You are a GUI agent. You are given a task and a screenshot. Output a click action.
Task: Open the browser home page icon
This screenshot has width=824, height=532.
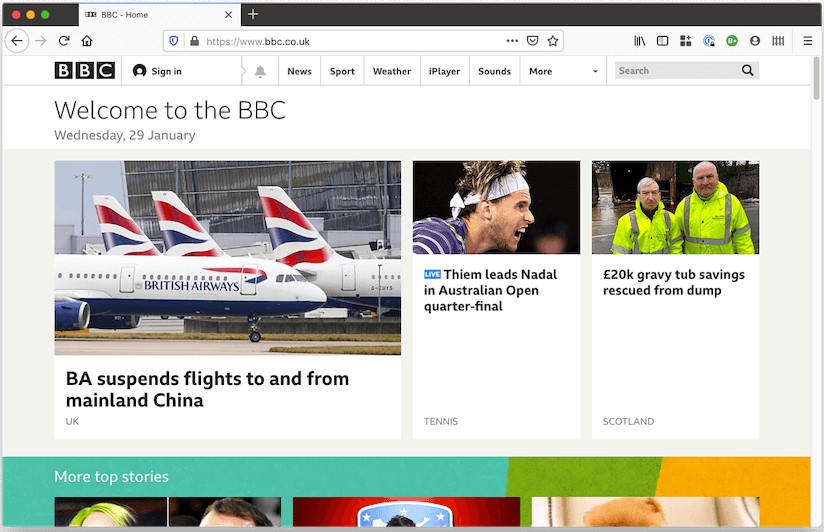(x=87, y=41)
